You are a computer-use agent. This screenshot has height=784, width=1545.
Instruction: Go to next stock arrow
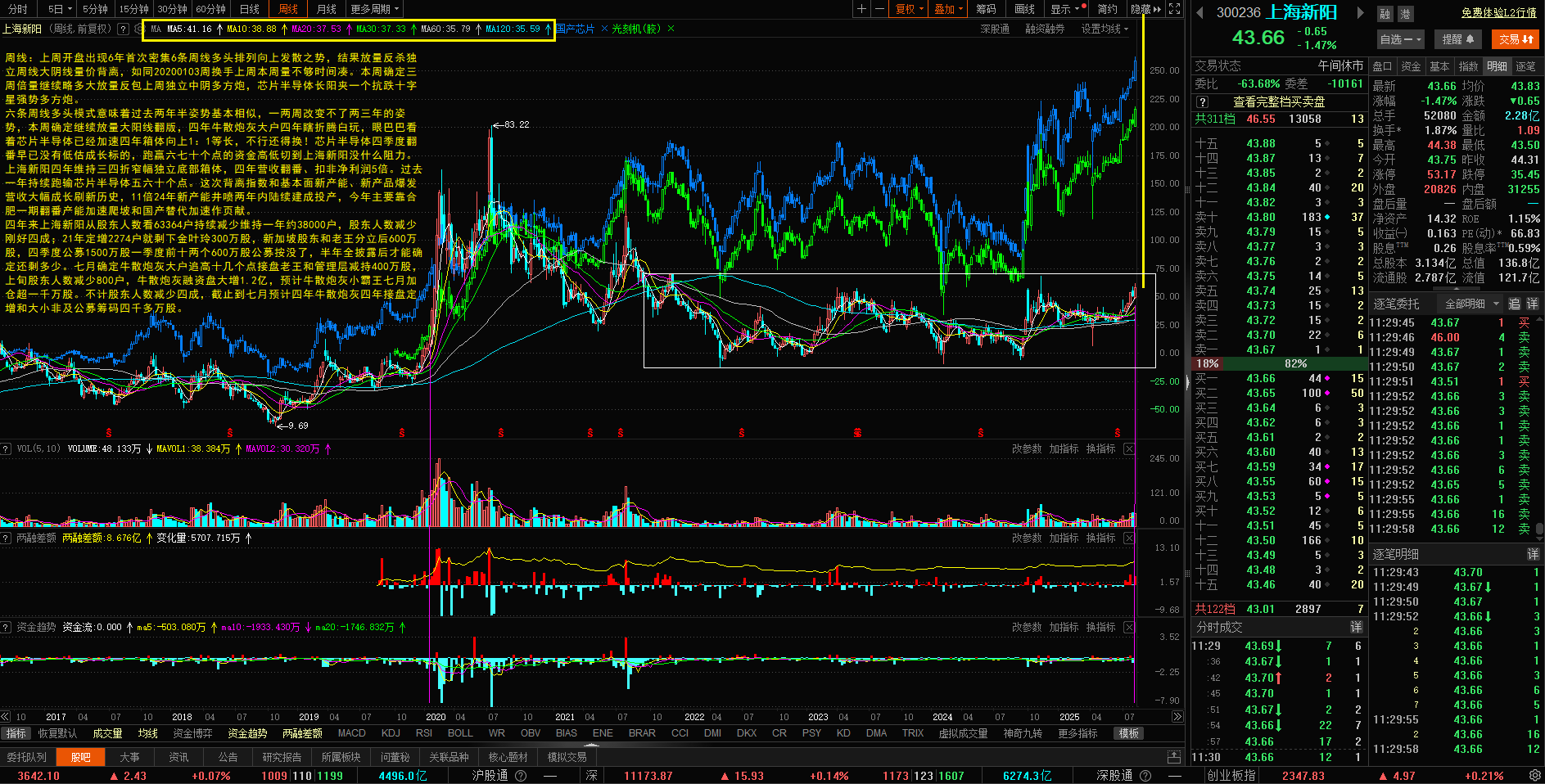[1361, 12]
